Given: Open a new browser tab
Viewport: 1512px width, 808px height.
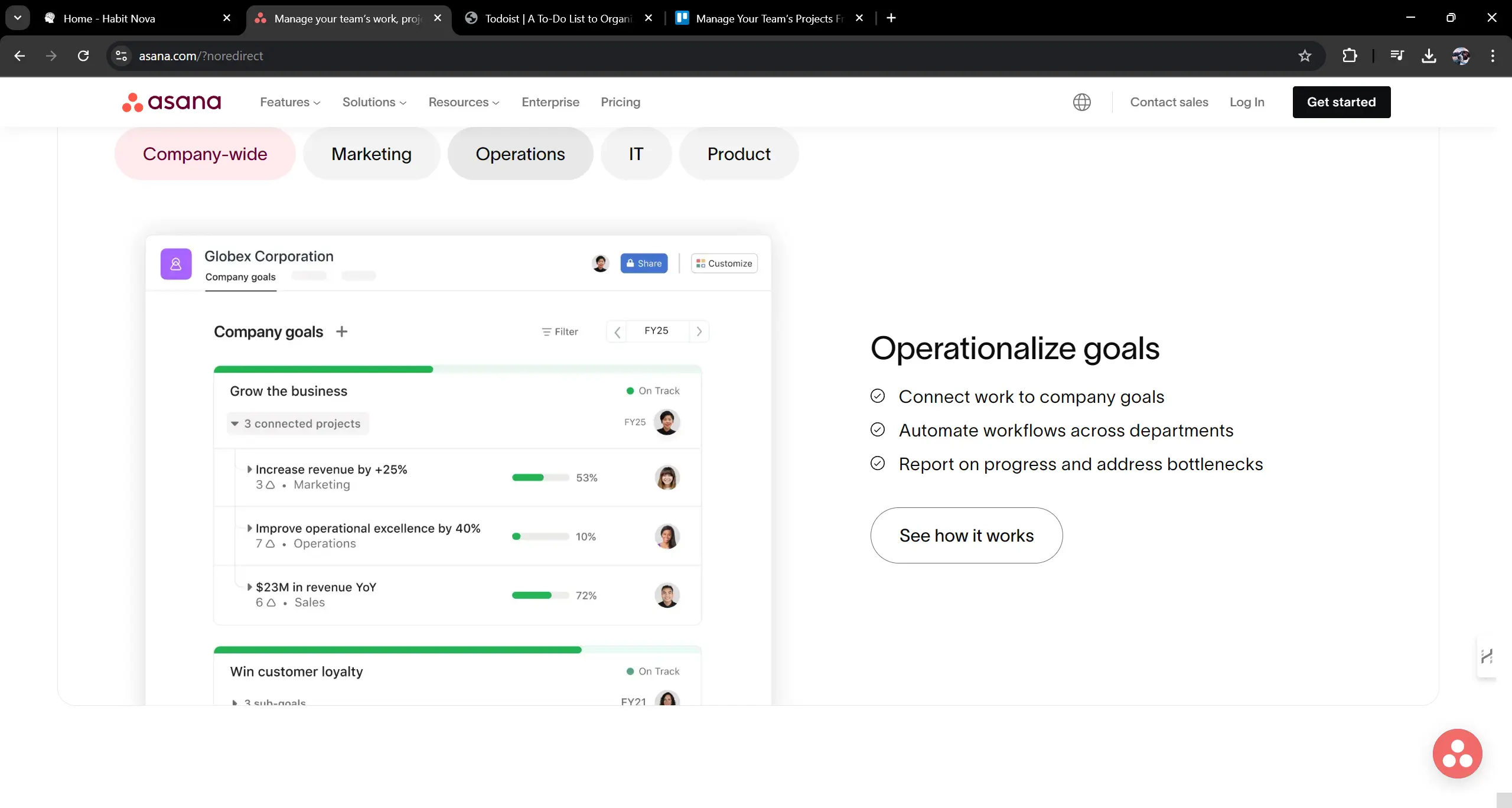Looking at the screenshot, I should pos(891,18).
